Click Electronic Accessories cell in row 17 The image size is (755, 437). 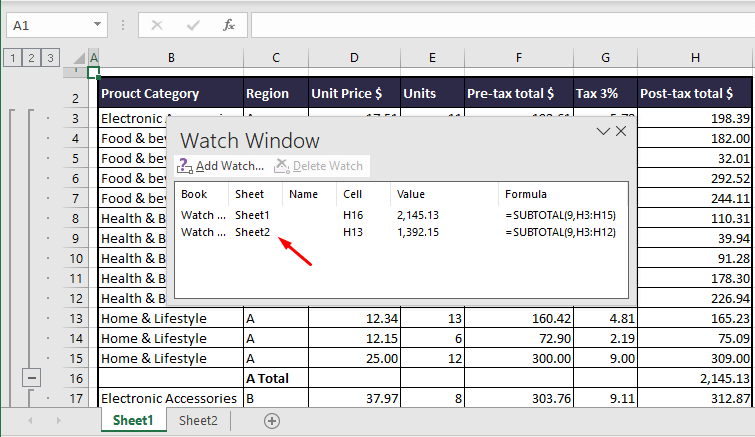click(171, 398)
